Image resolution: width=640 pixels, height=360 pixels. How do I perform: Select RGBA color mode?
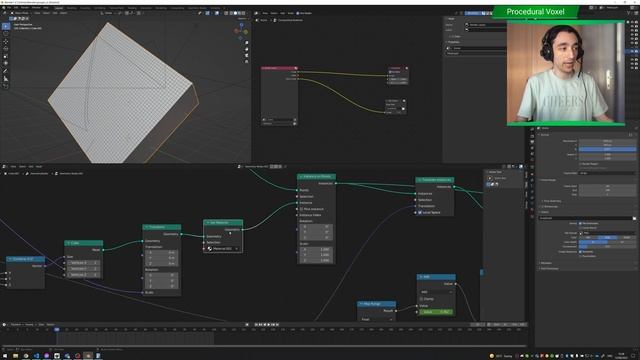point(626,237)
